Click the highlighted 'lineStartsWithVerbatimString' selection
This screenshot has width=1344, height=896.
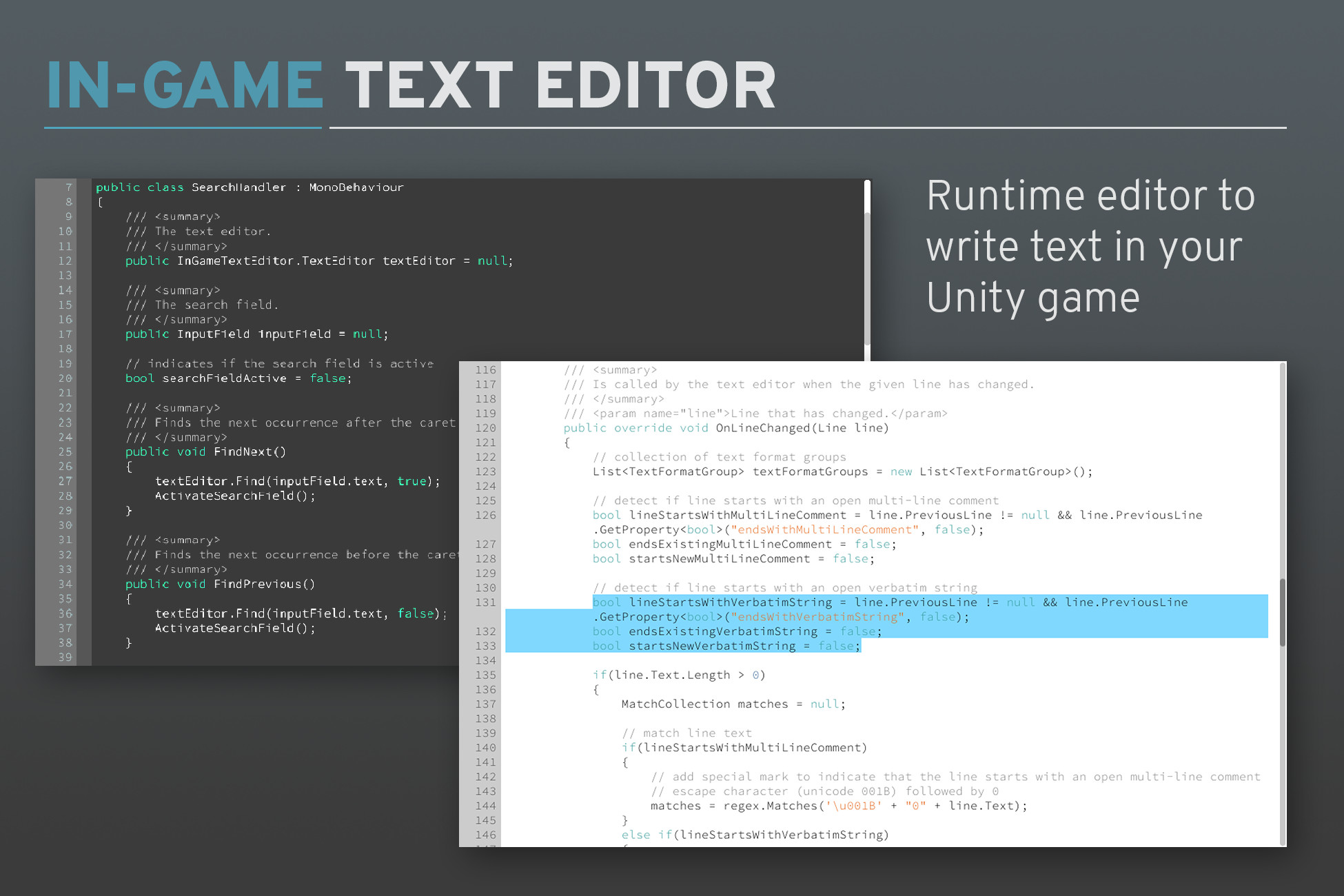731,602
